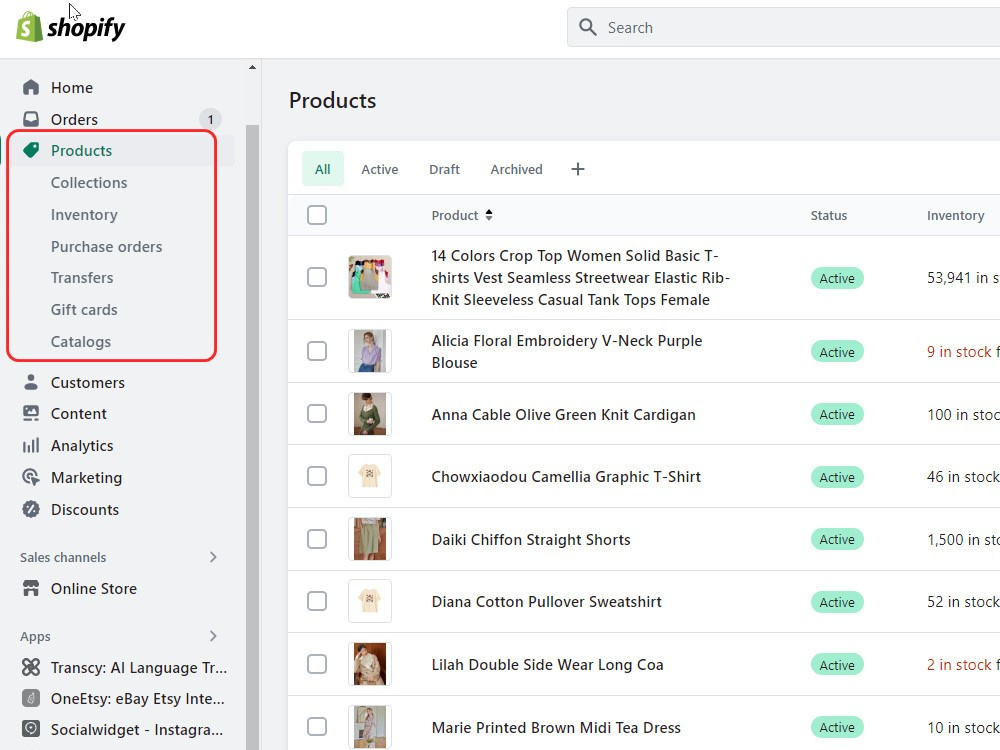Switch to the Active tab

[379, 169]
